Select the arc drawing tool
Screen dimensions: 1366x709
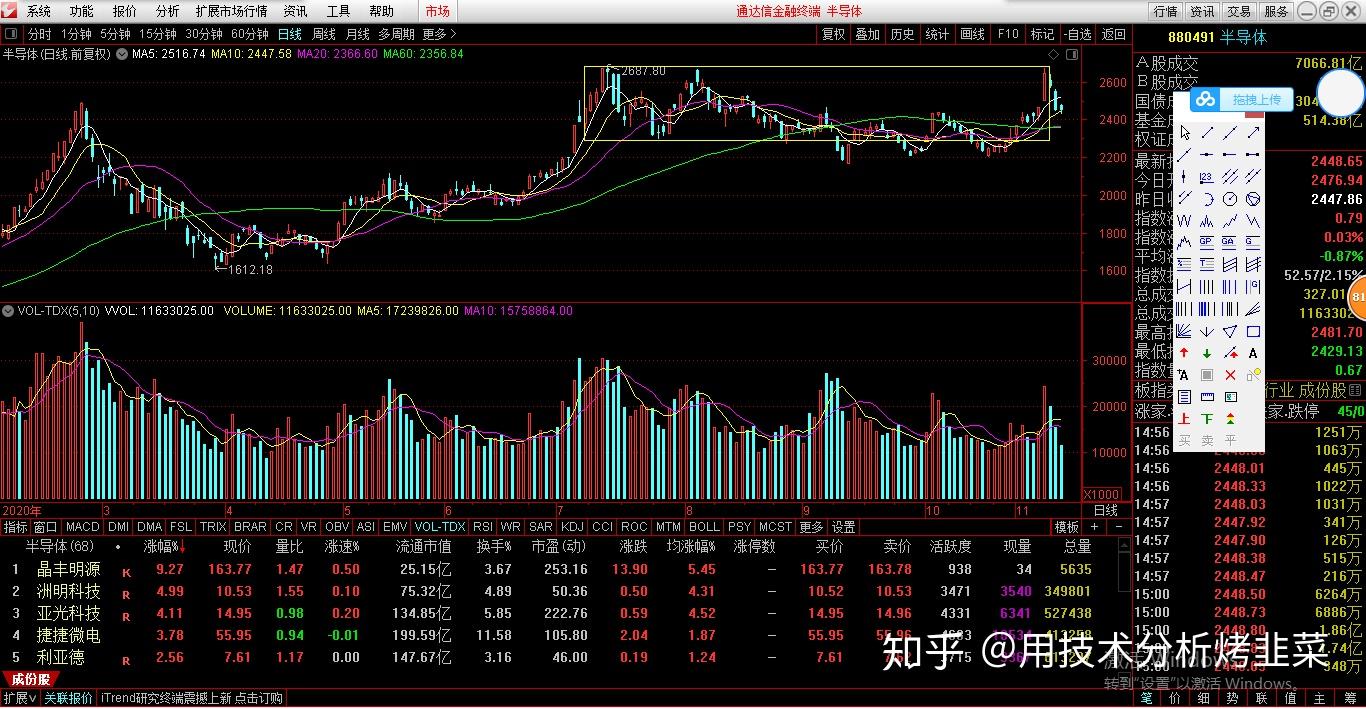pos(1207,199)
